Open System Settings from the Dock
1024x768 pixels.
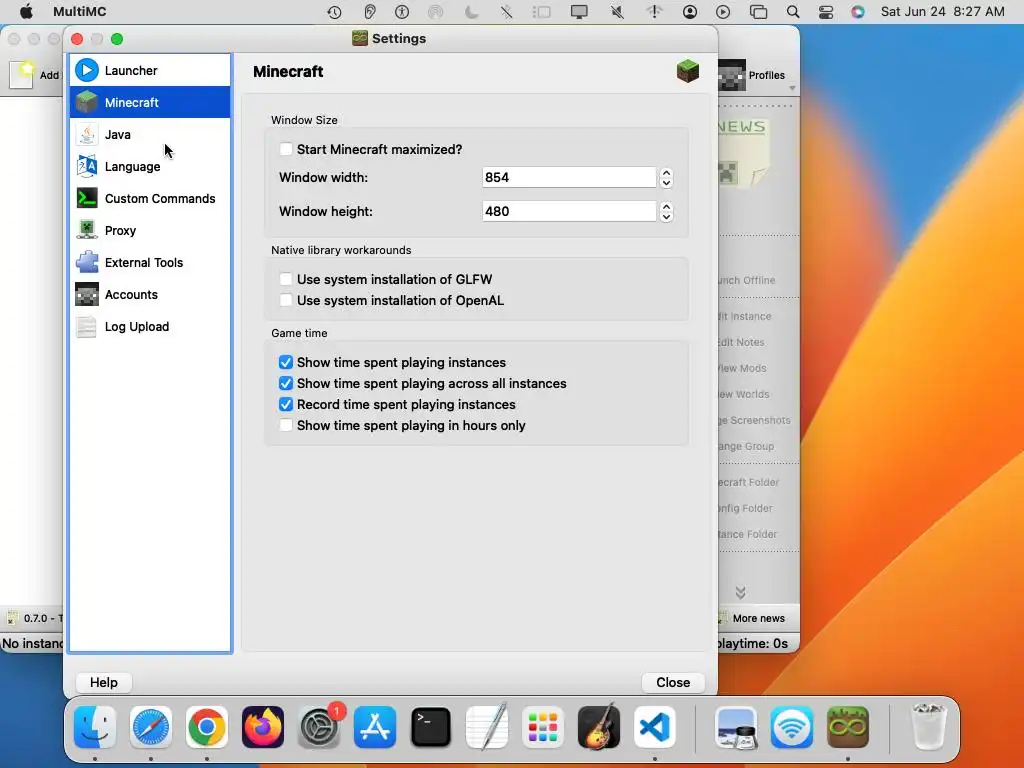[x=319, y=727]
